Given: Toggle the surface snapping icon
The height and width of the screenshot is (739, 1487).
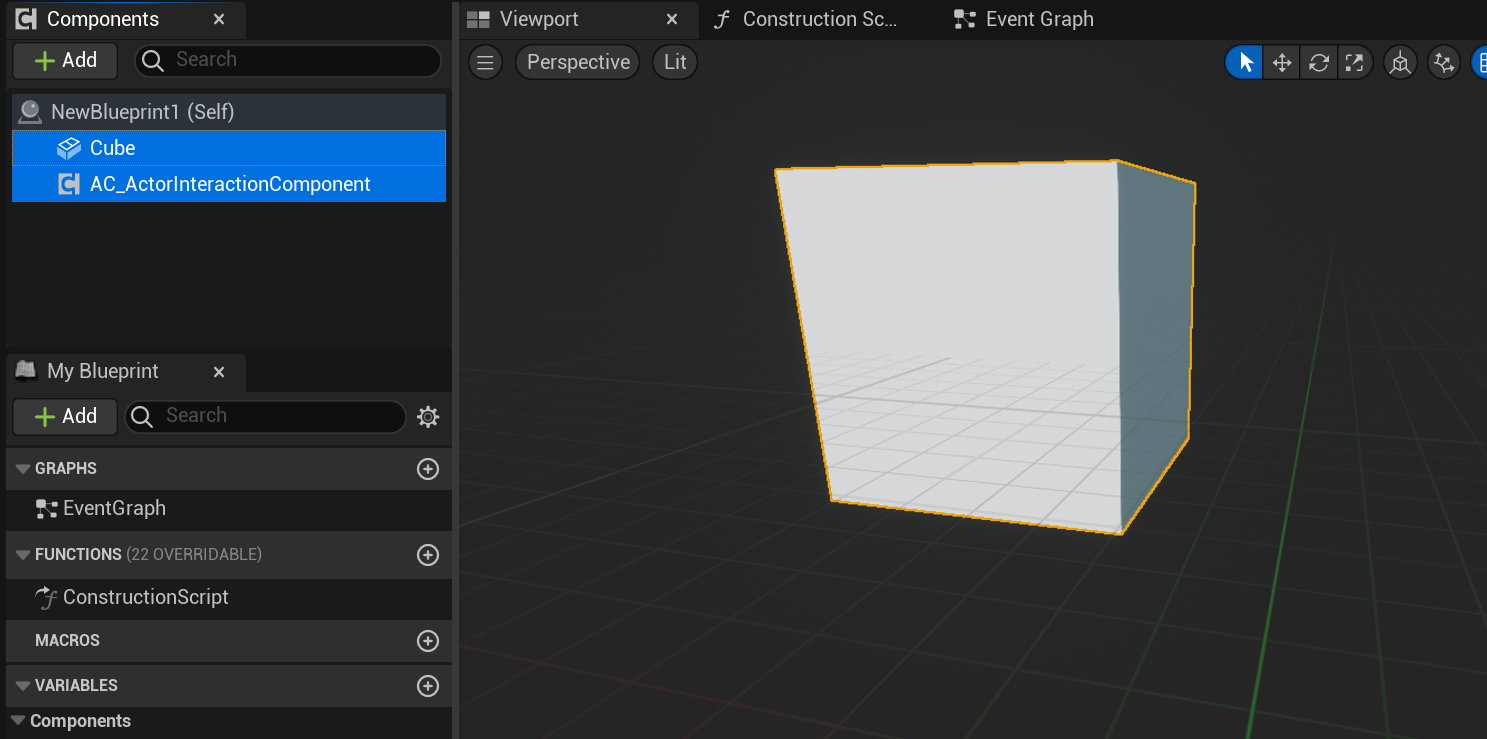Looking at the screenshot, I should coord(1443,63).
